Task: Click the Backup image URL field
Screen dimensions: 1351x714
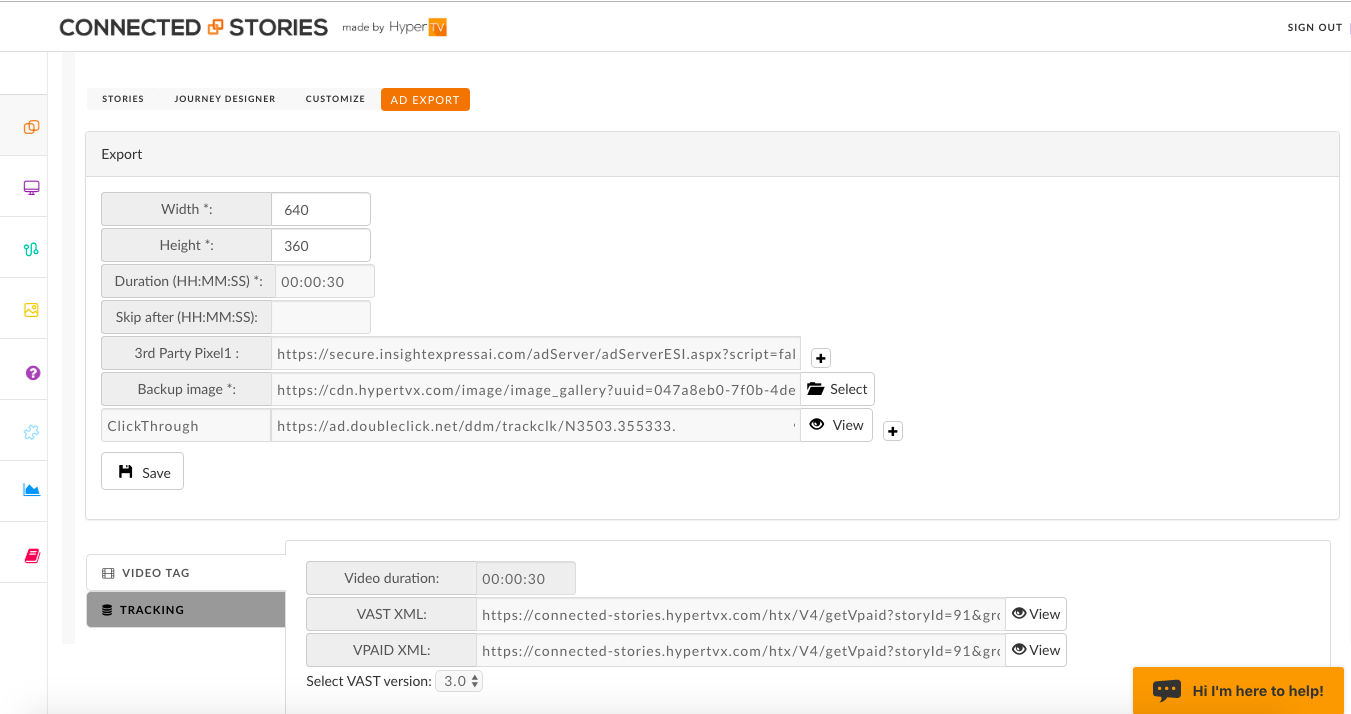Action: tap(536, 389)
